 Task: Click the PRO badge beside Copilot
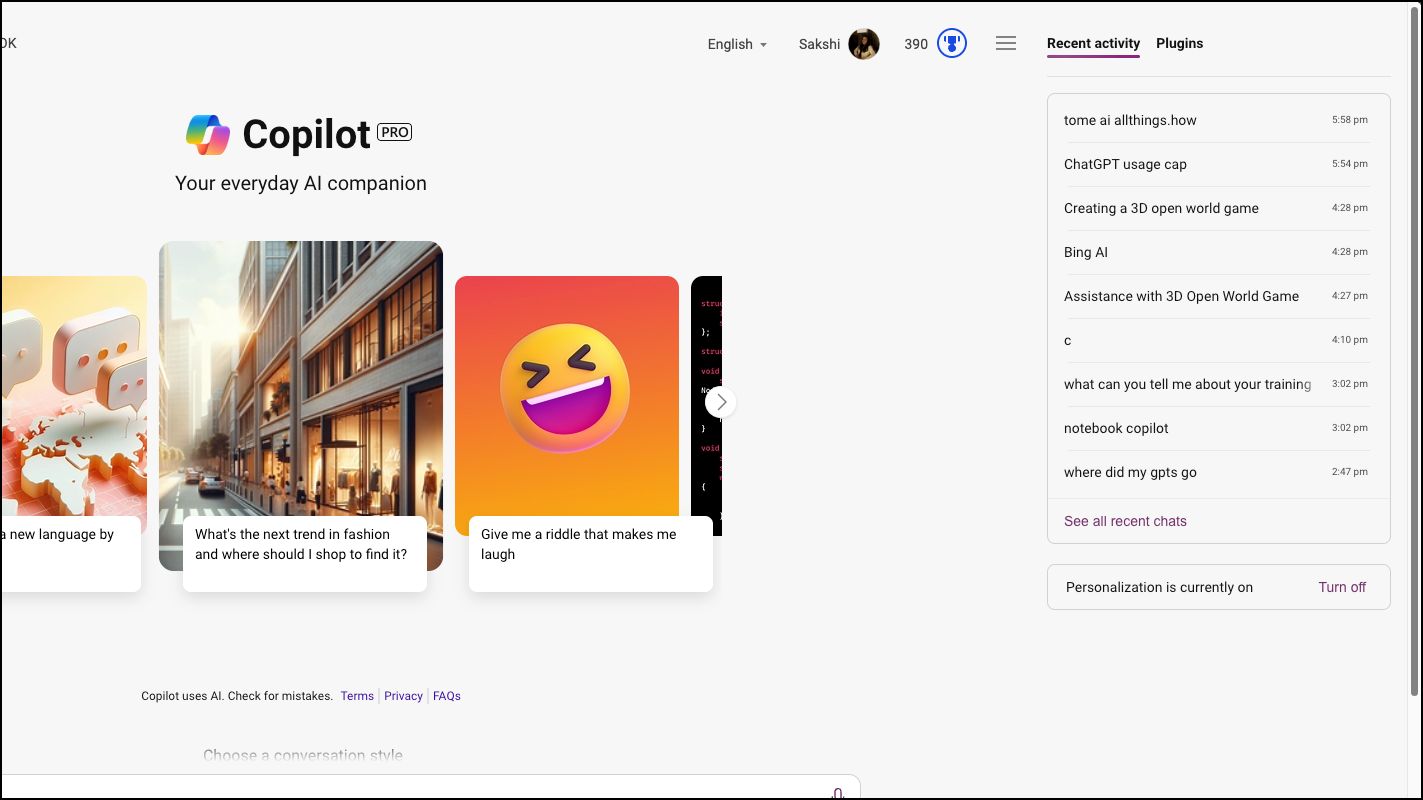(x=395, y=132)
